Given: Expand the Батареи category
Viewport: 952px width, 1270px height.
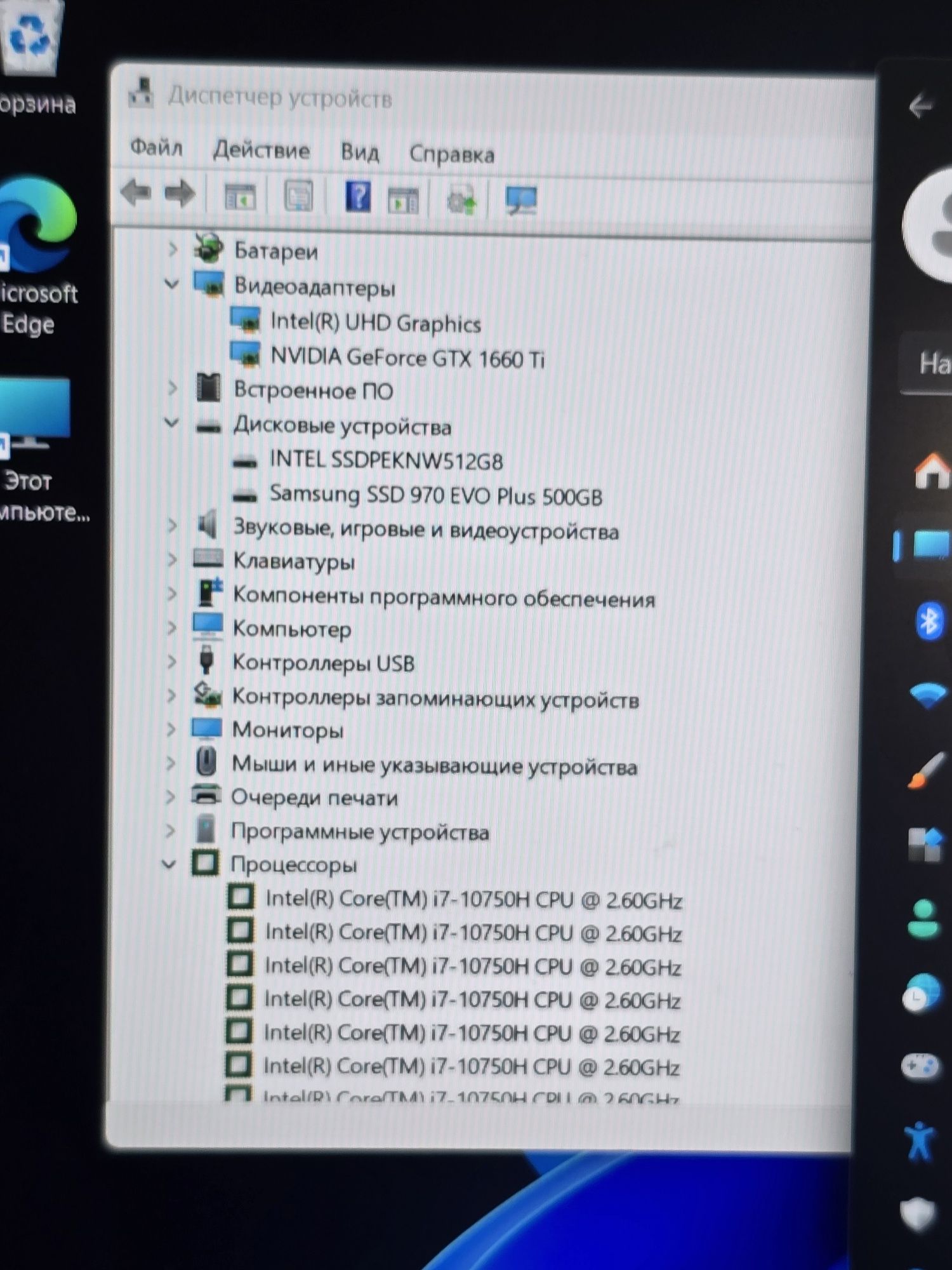Looking at the screenshot, I should 173,249.
